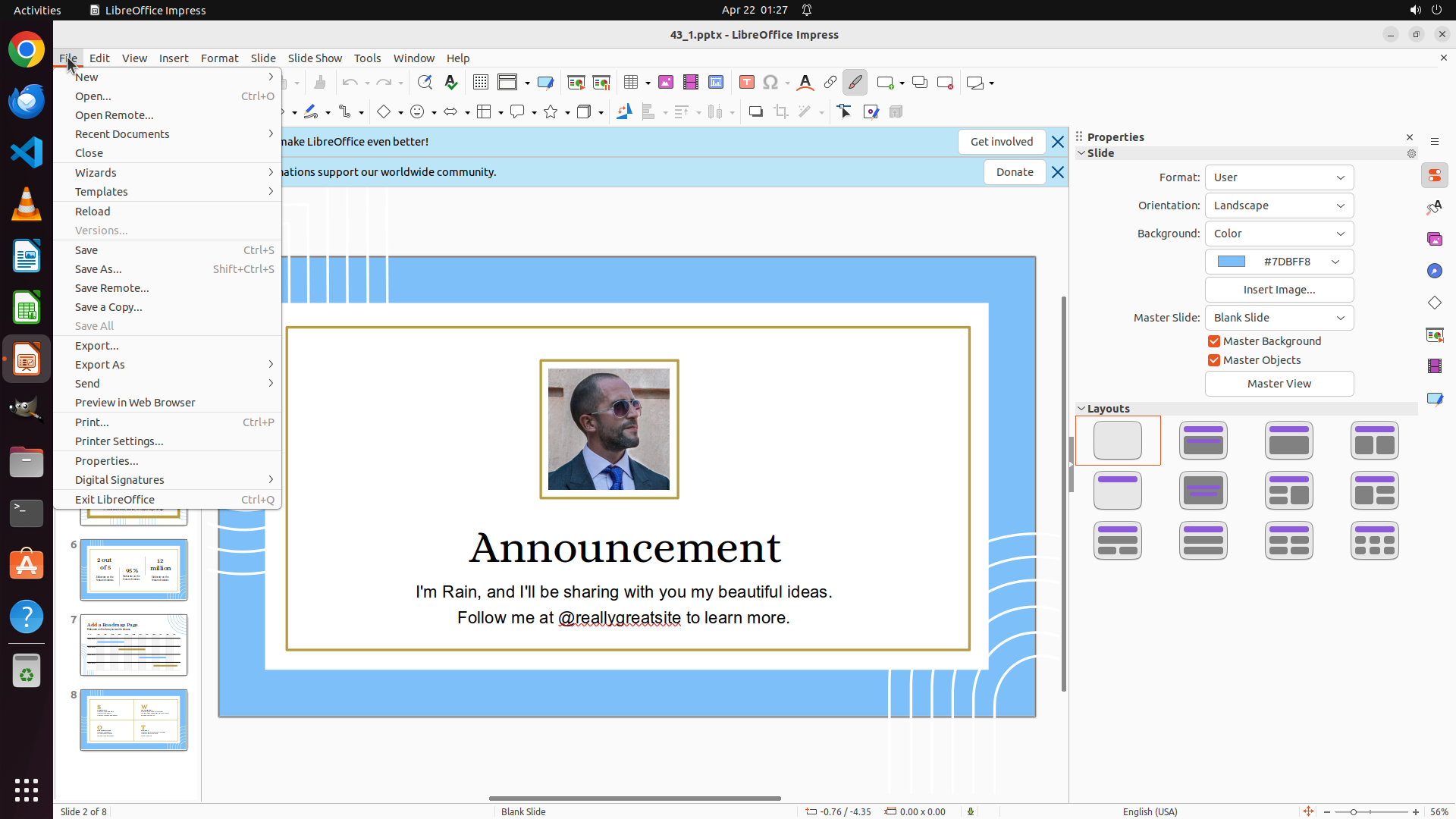The image size is (1456, 819).
Task: Click the Insert Audio or Video icon
Action: tap(691, 83)
